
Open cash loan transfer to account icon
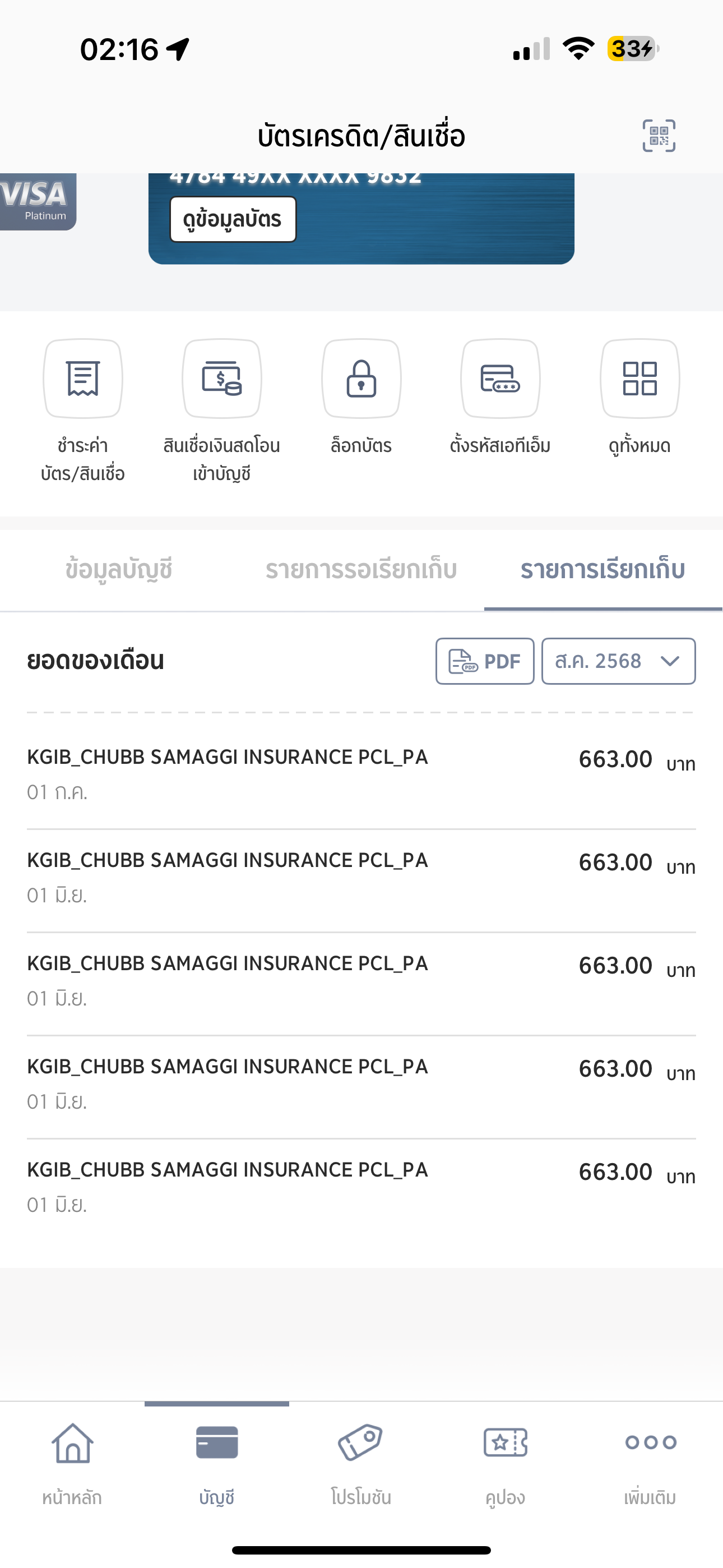[222, 379]
